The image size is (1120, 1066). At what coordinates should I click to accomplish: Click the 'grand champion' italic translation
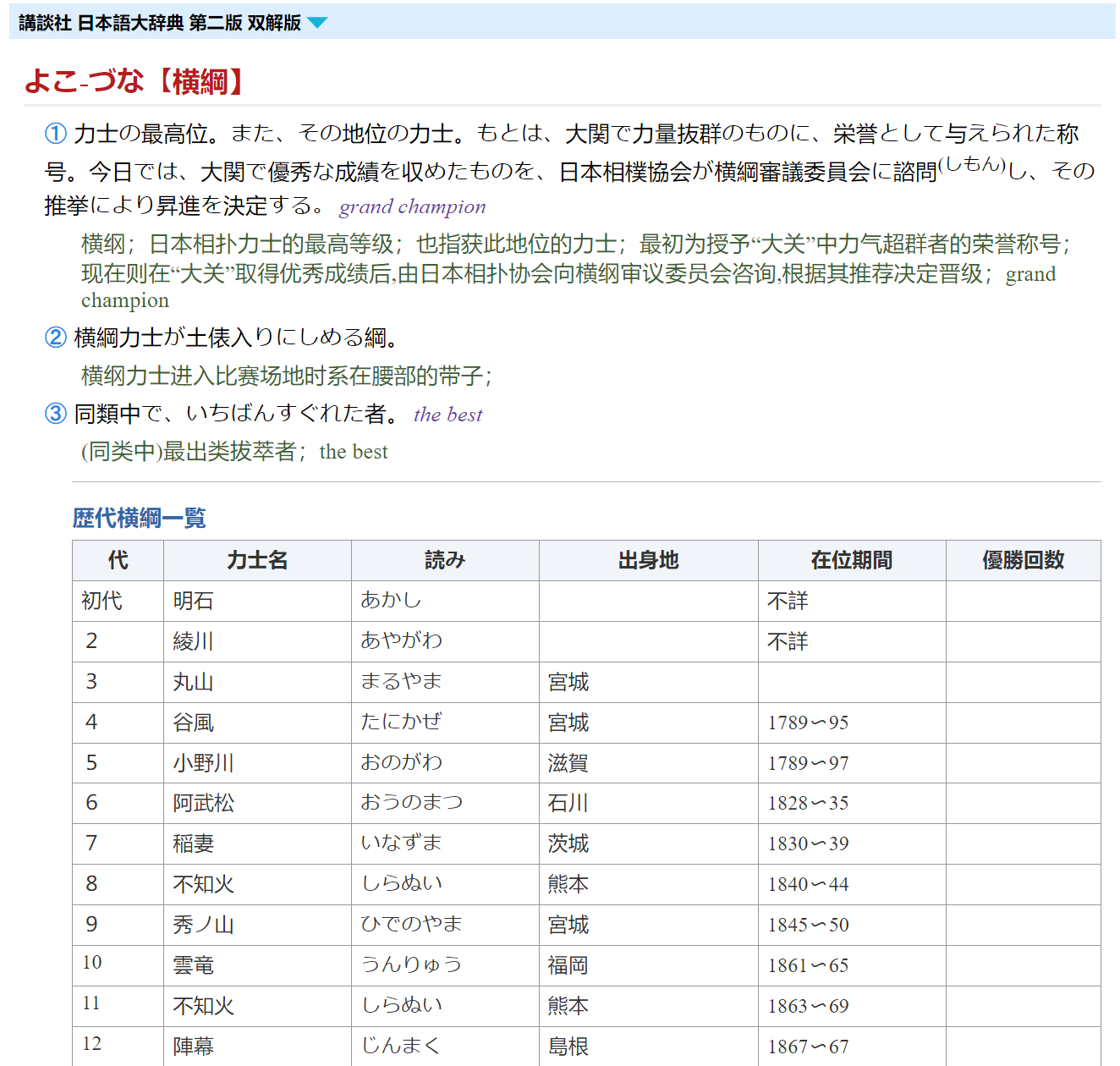(x=413, y=206)
